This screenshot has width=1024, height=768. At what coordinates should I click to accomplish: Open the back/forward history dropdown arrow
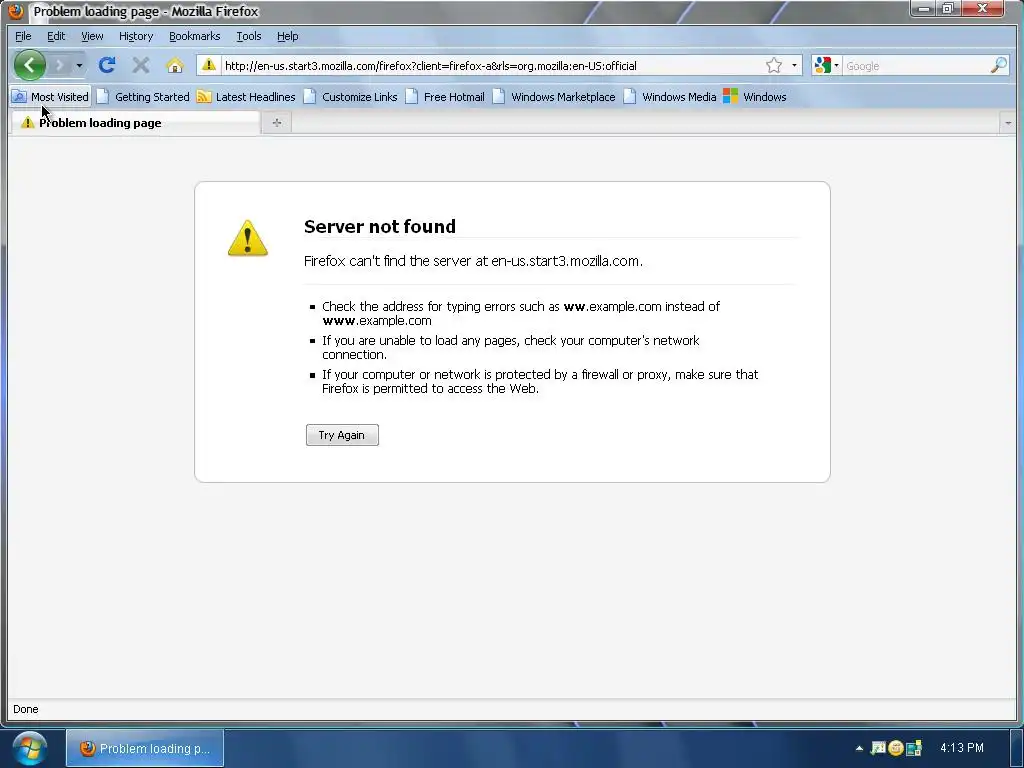(x=79, y=65)
